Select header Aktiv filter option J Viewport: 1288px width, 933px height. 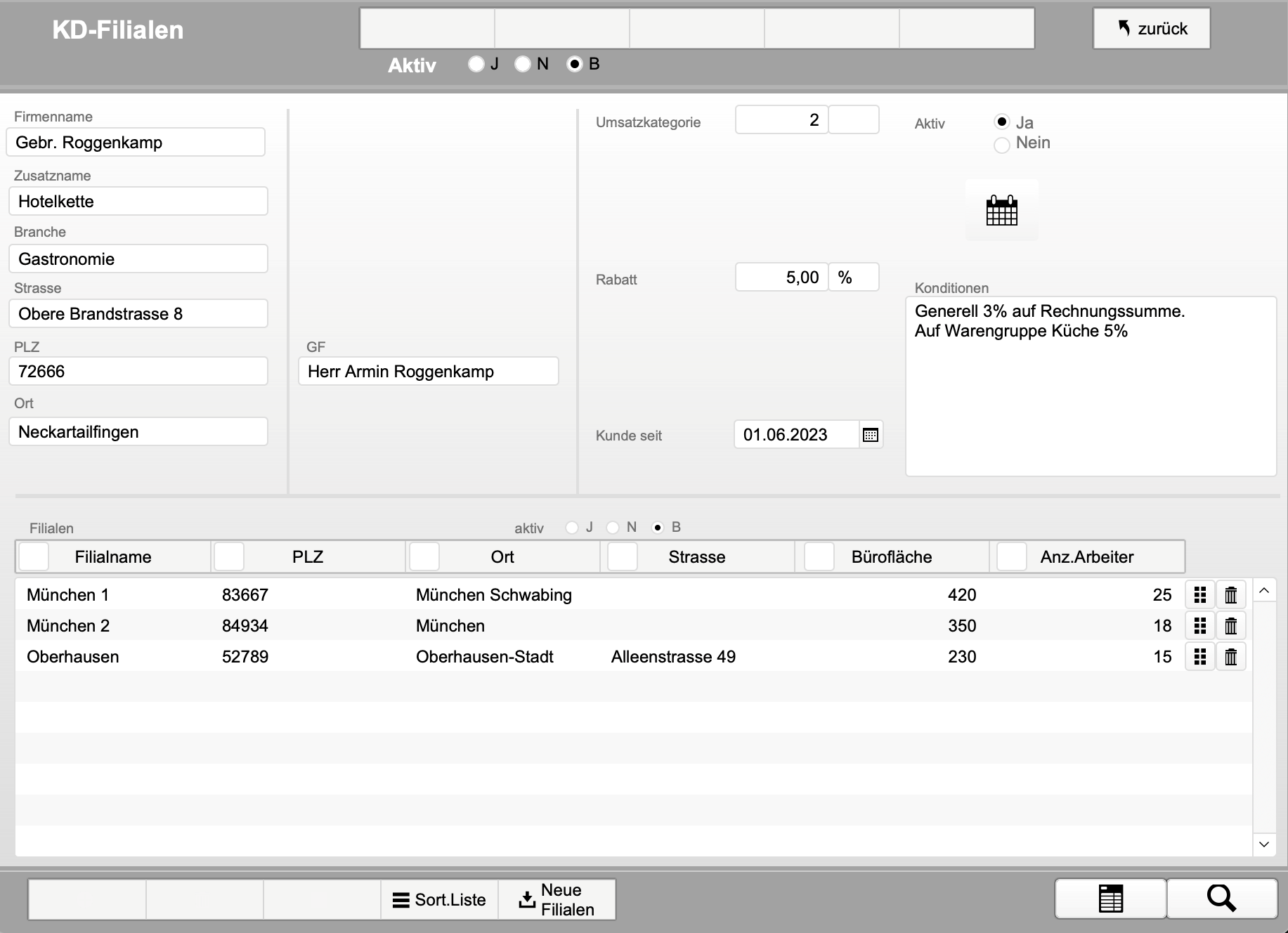[x=476, y=64]
